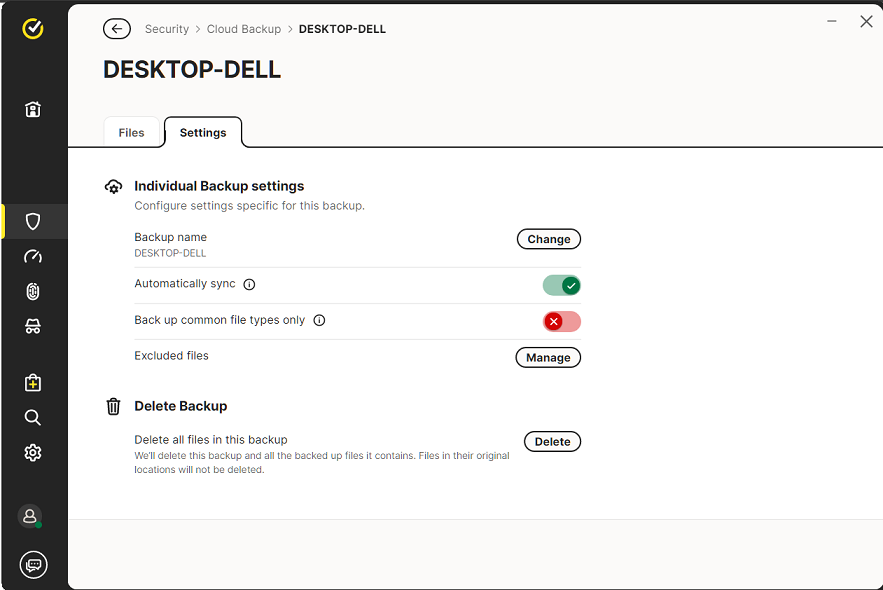
Task: Open the Performance speedometer sidebar icon
Action: 33,256
